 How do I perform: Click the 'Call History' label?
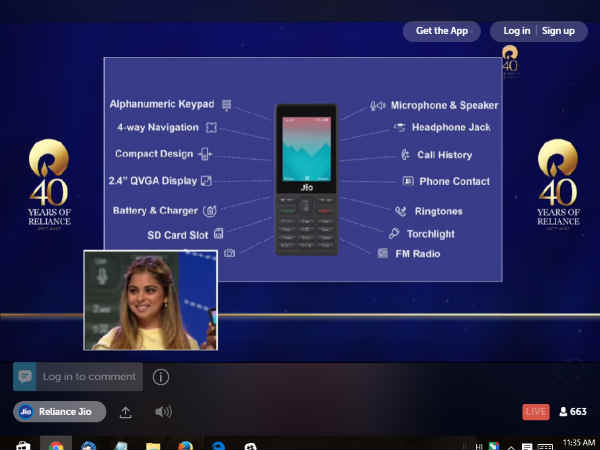[x=445, y=155]
